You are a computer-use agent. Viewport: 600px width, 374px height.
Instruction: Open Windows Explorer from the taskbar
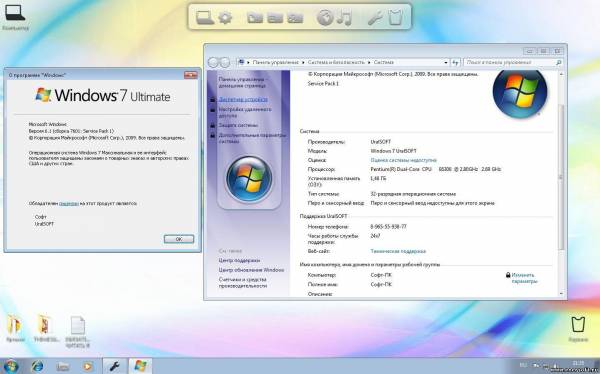[63, 367]
